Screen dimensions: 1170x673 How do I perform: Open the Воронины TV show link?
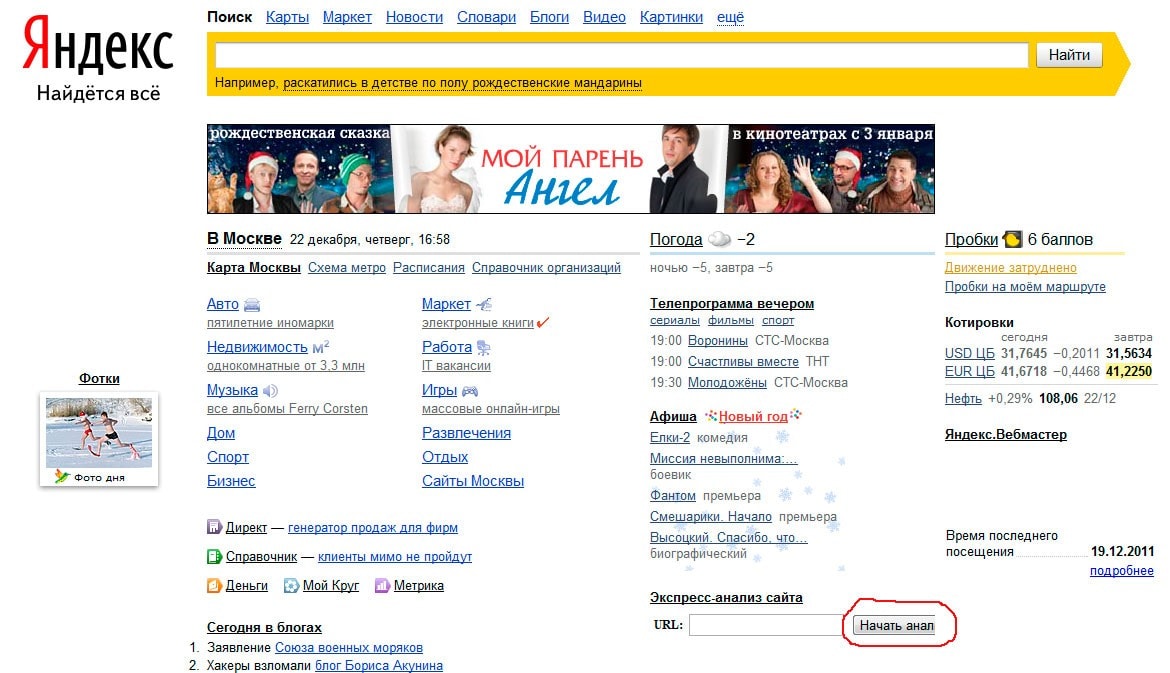[x=718, y=341]
